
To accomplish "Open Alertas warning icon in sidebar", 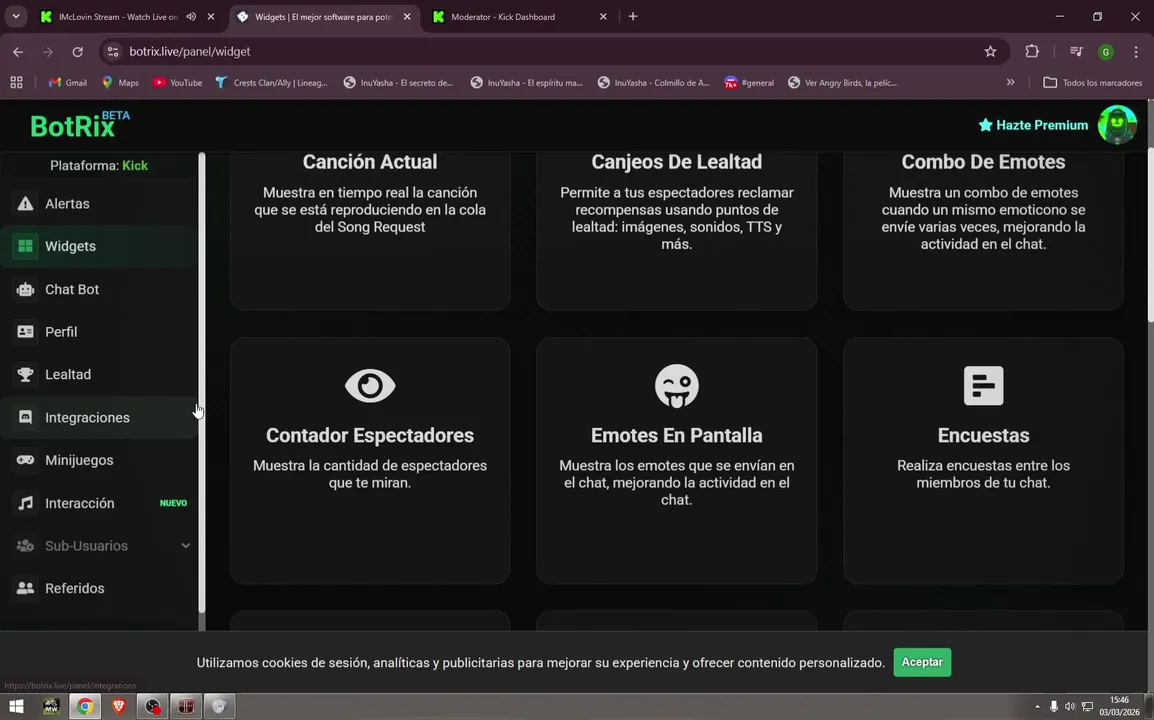I will pyautogui.click(x=25, y=204).
